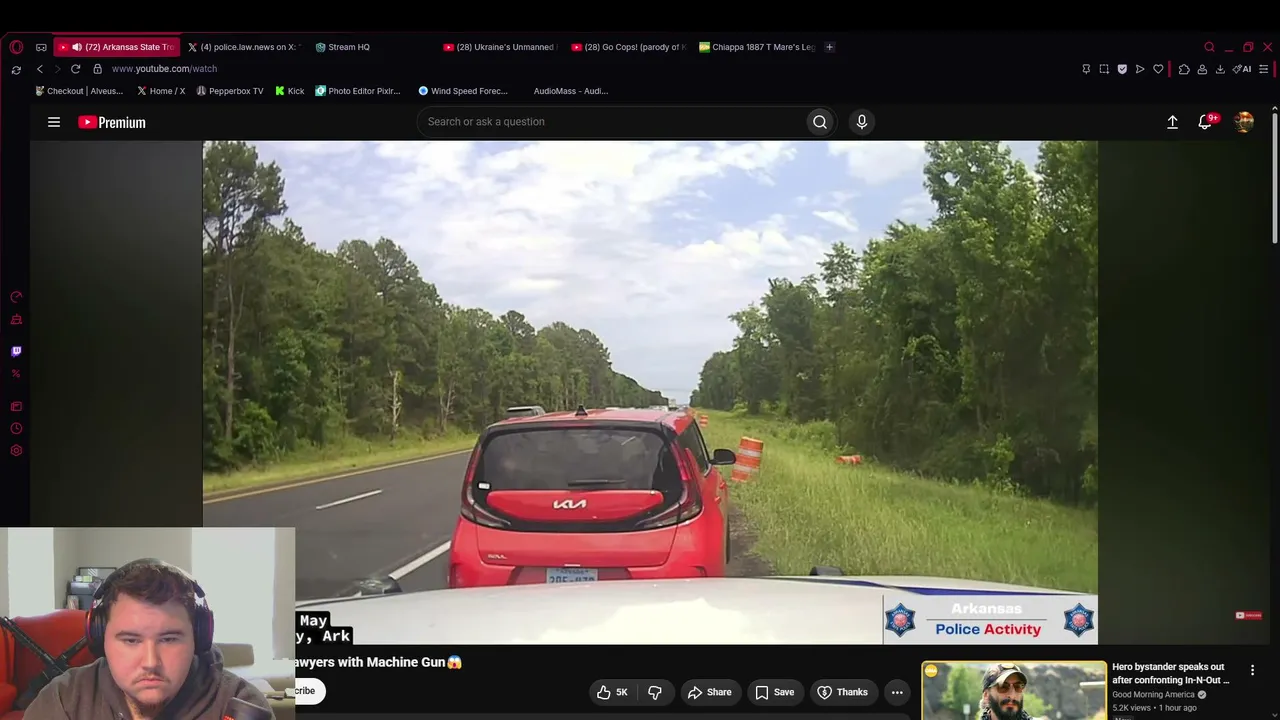The image size is (1280, 720).
Task: Open the AI assistant toolbar button
Action: coord(1242,69)
